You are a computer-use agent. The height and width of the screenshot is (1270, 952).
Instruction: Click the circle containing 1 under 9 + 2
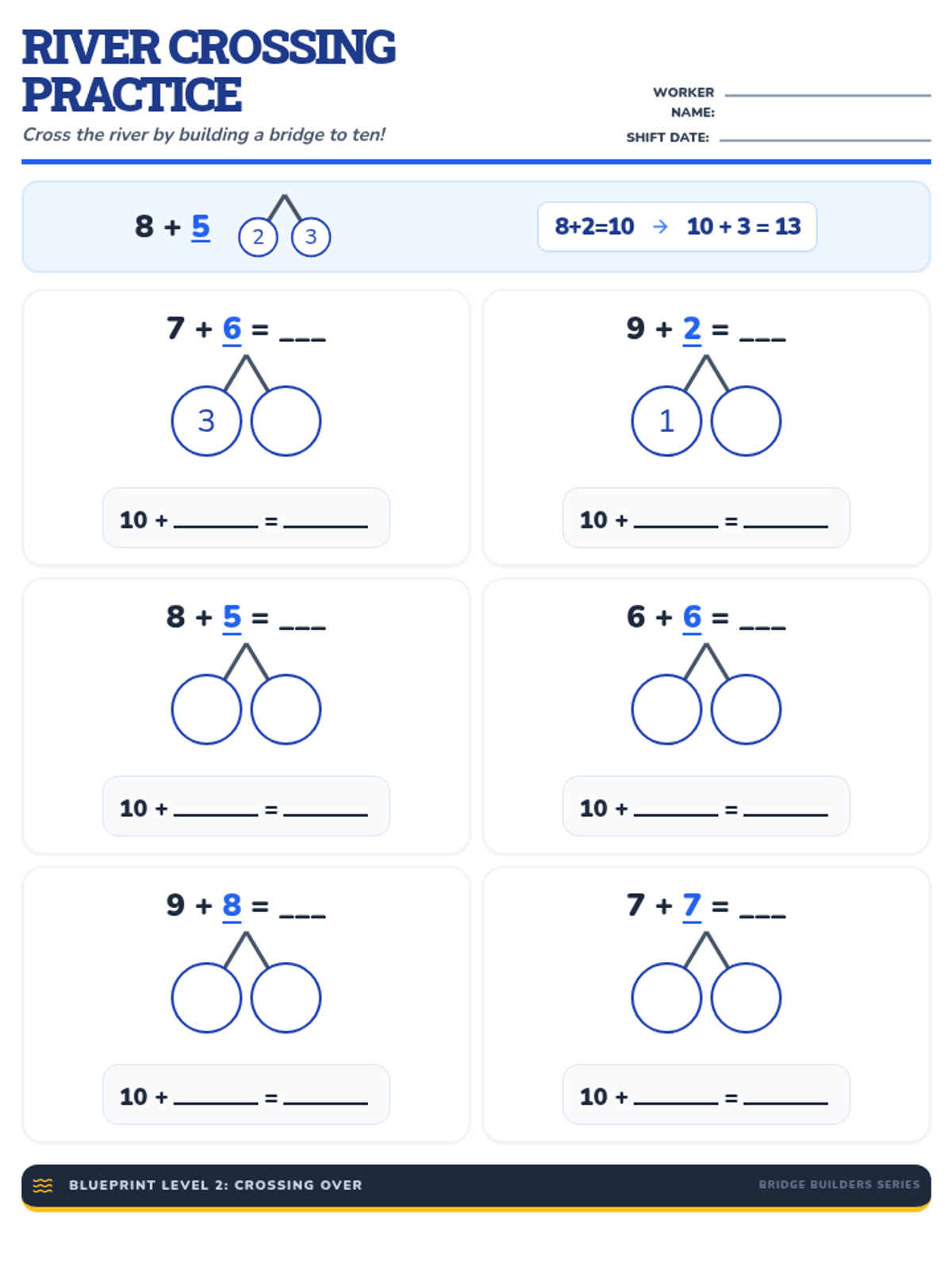click(x=666, y=421)
